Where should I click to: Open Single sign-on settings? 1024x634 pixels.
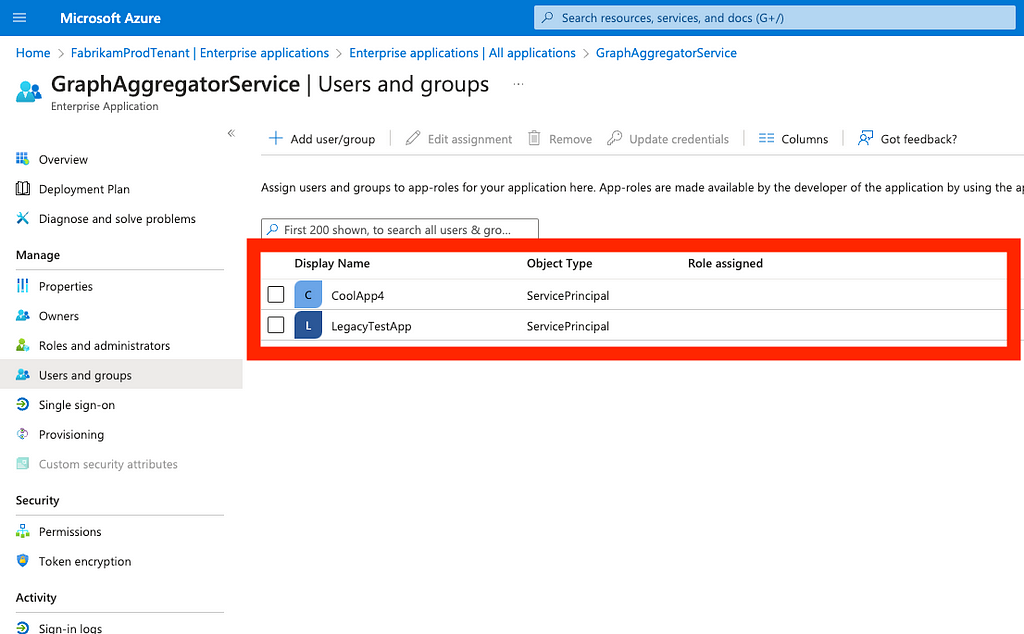pyautogui.click(x=77, y=405)
